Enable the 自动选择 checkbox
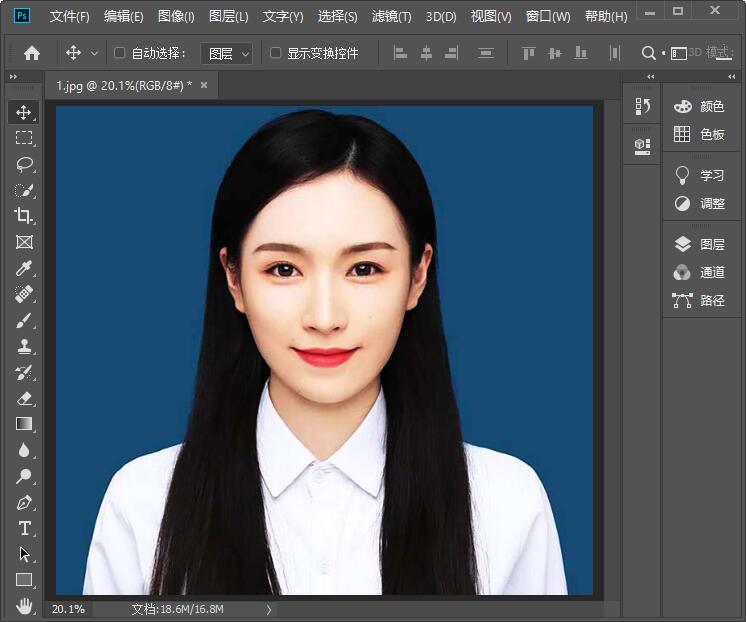746x622 pixels. pyautogui.click(x=120, y=53)
